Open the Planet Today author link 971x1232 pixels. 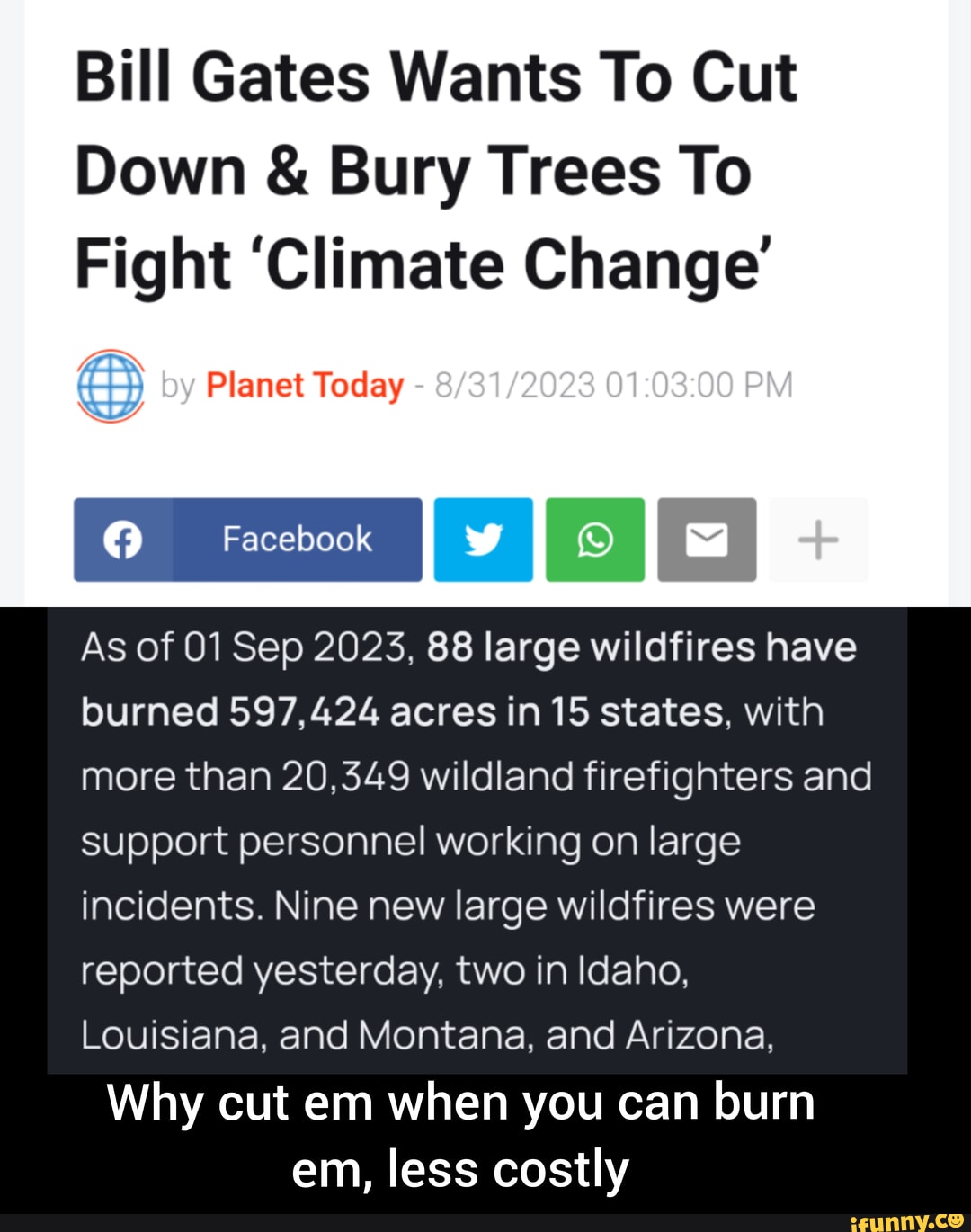click(x=305, y=386)
